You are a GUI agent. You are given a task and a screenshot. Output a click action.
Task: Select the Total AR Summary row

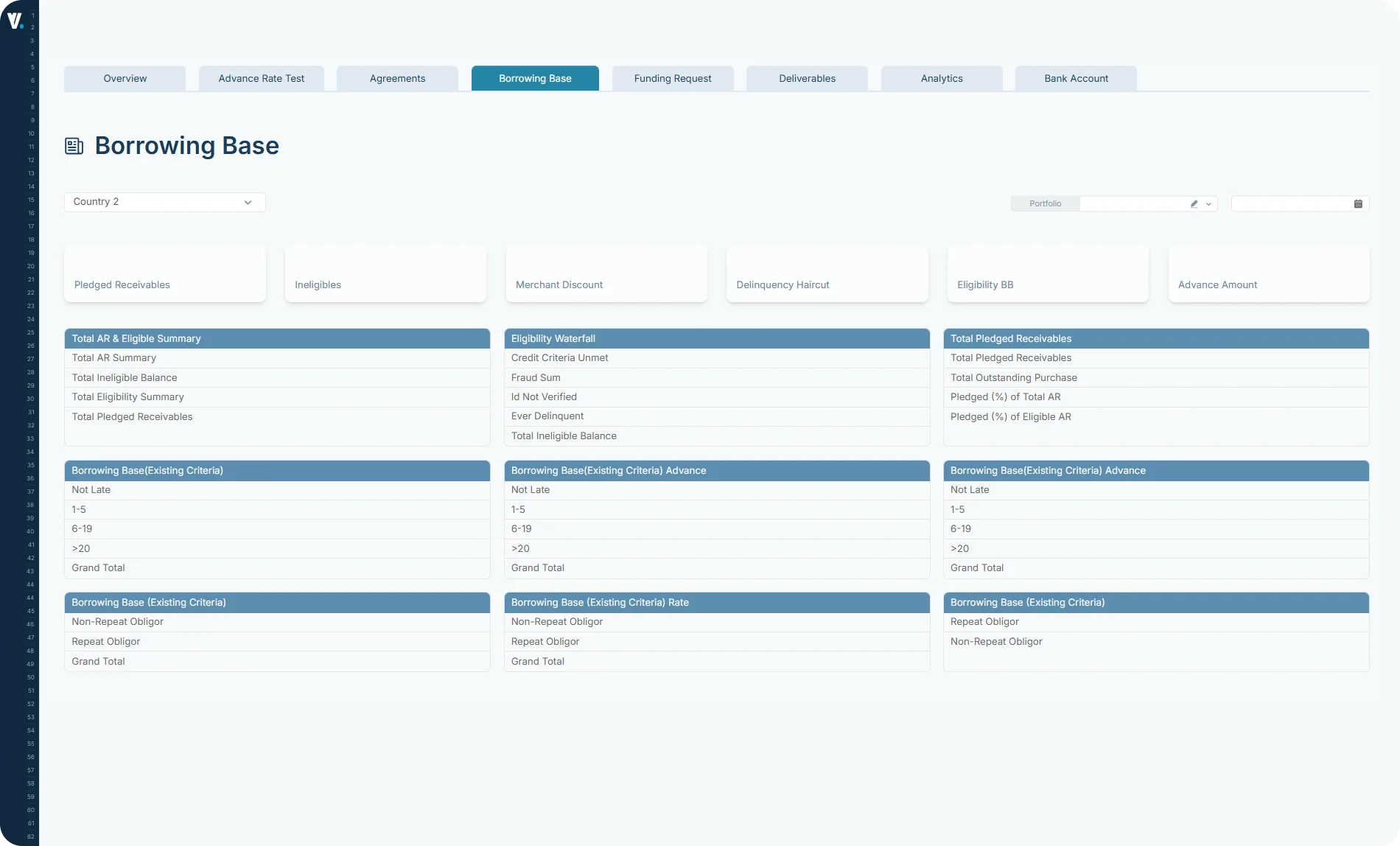(x=277, y=358)
